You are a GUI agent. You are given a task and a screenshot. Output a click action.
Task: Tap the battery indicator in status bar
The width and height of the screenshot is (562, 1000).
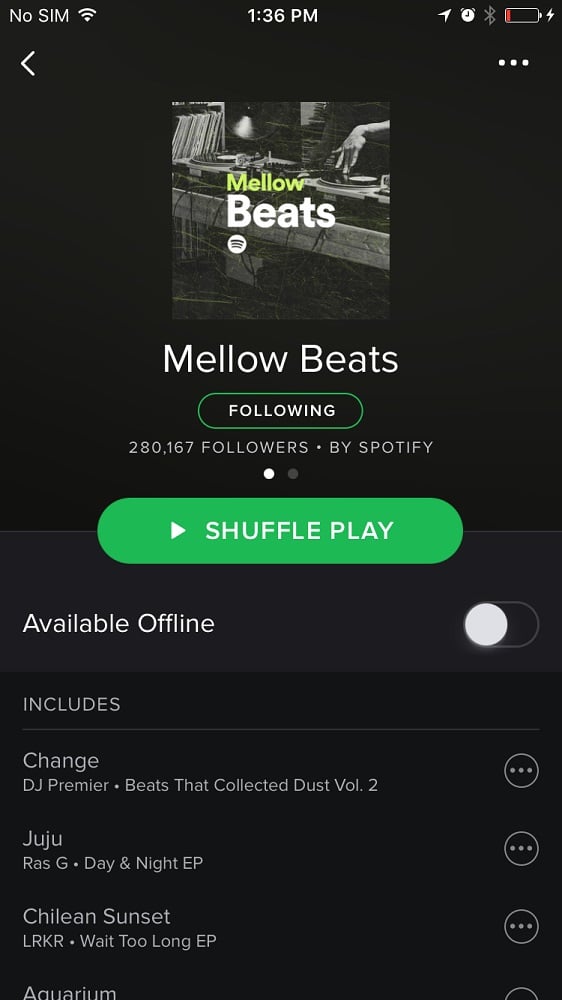[523, 15]
